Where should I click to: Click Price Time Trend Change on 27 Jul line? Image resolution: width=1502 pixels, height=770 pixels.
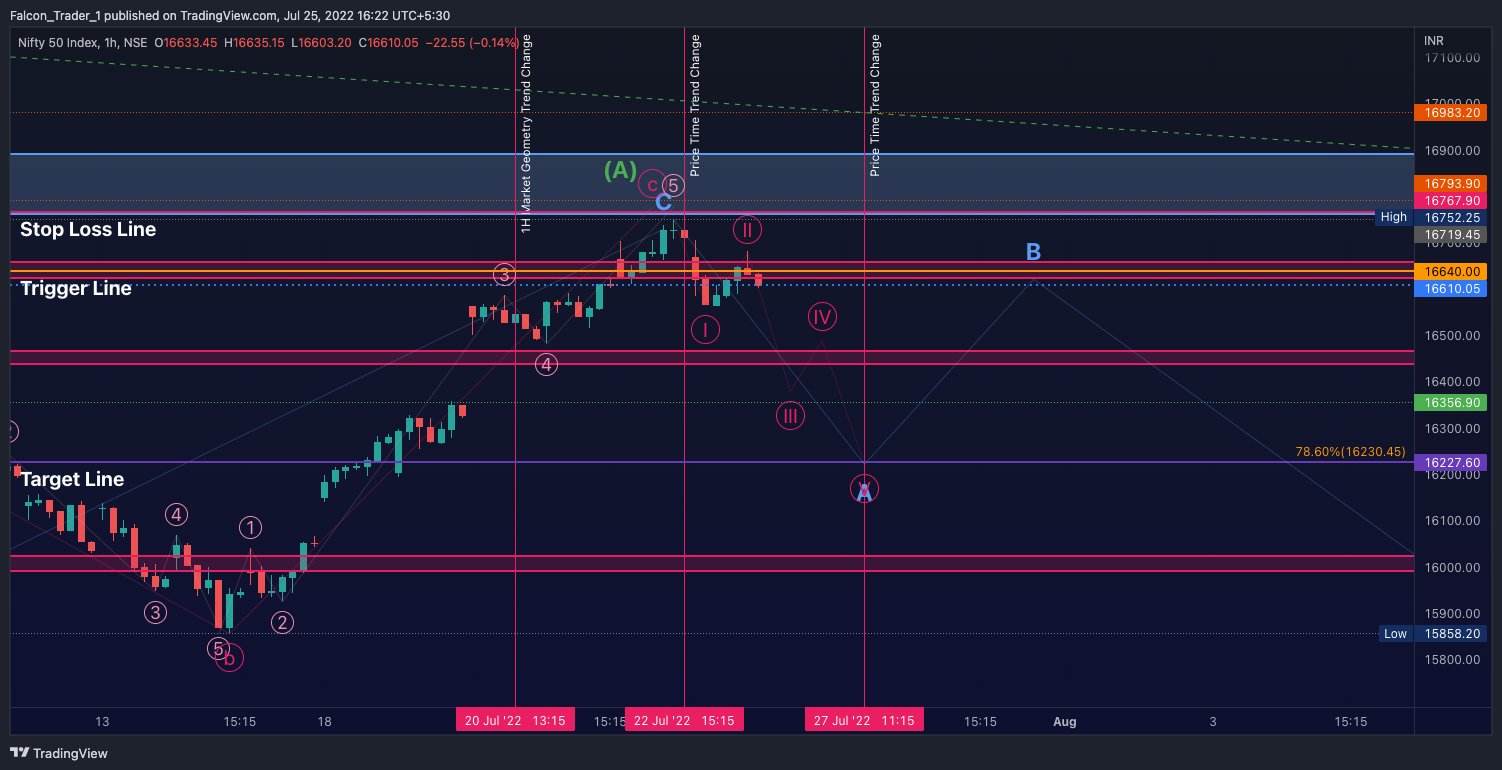876,105
